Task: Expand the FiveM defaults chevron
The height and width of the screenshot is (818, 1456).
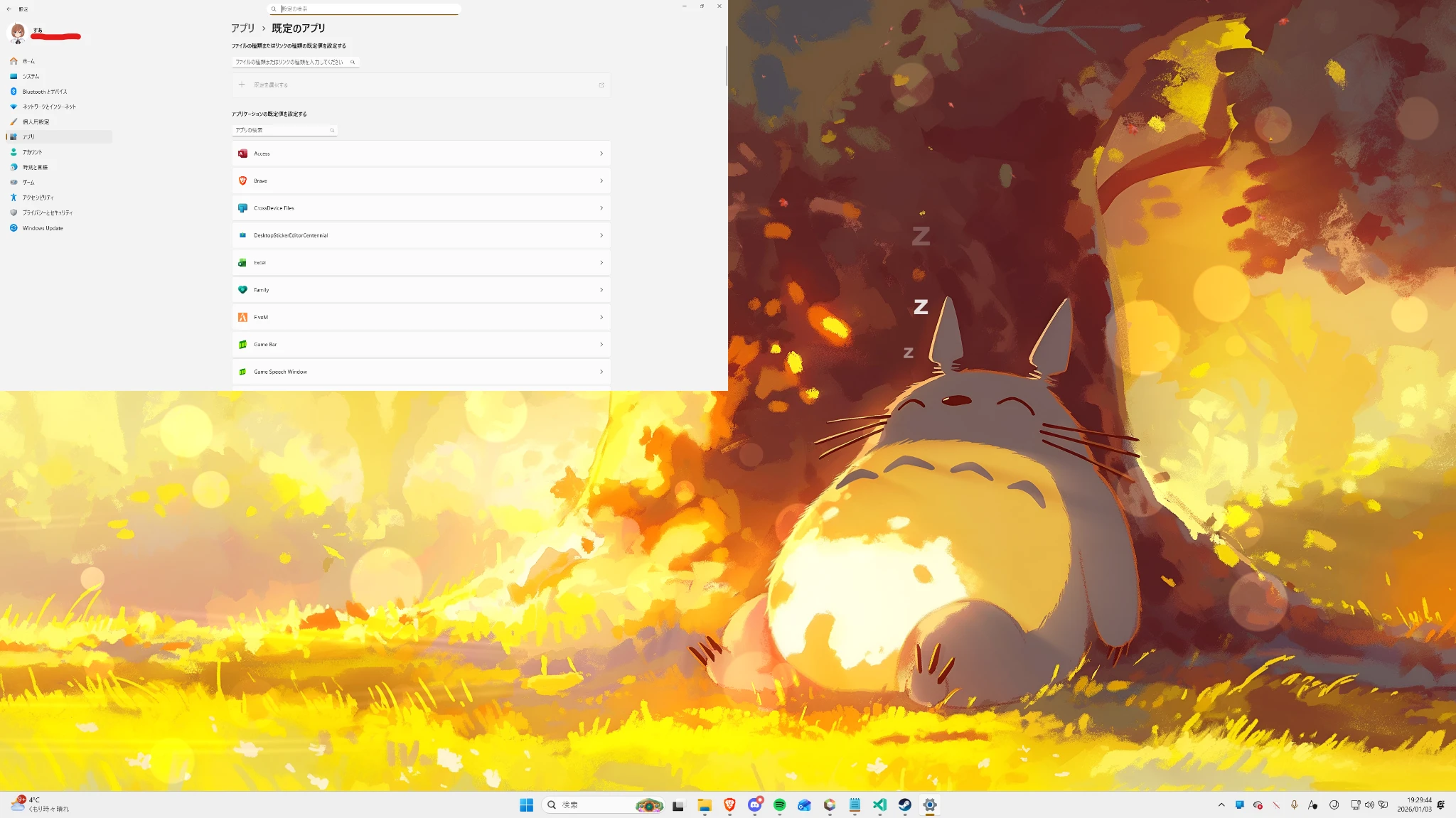Action: point(601,318)
